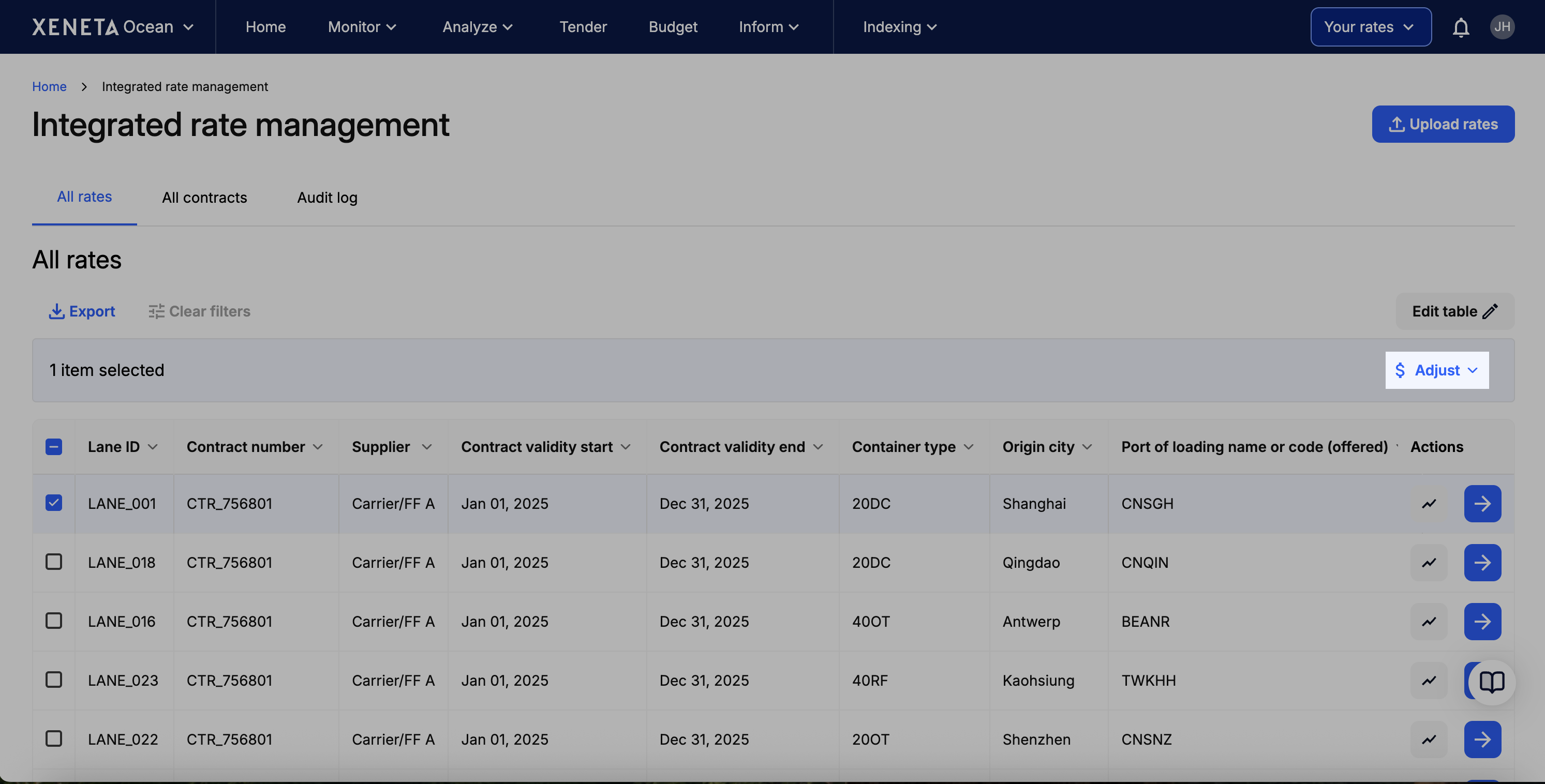1545x784 pixels.
Task: Click the JH user avatar
Action: click(1501, 27)
